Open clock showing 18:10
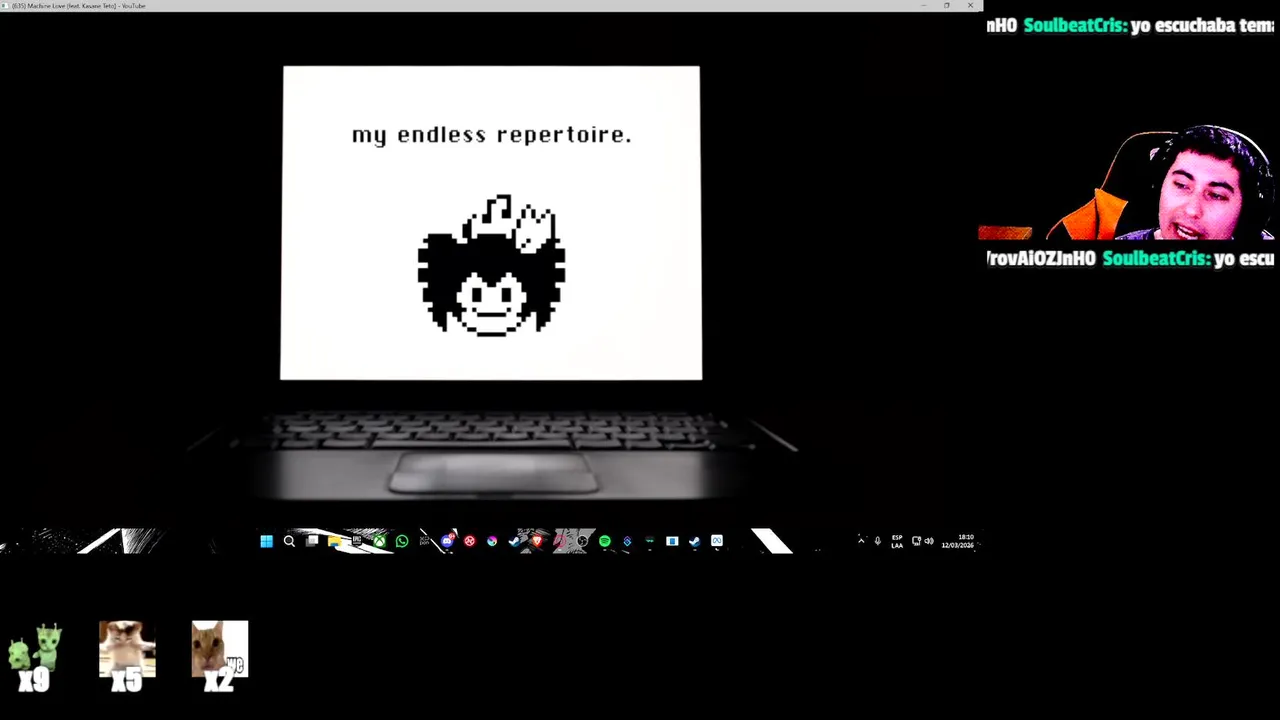Viewport: 1280px width, 720px height. 958,541
